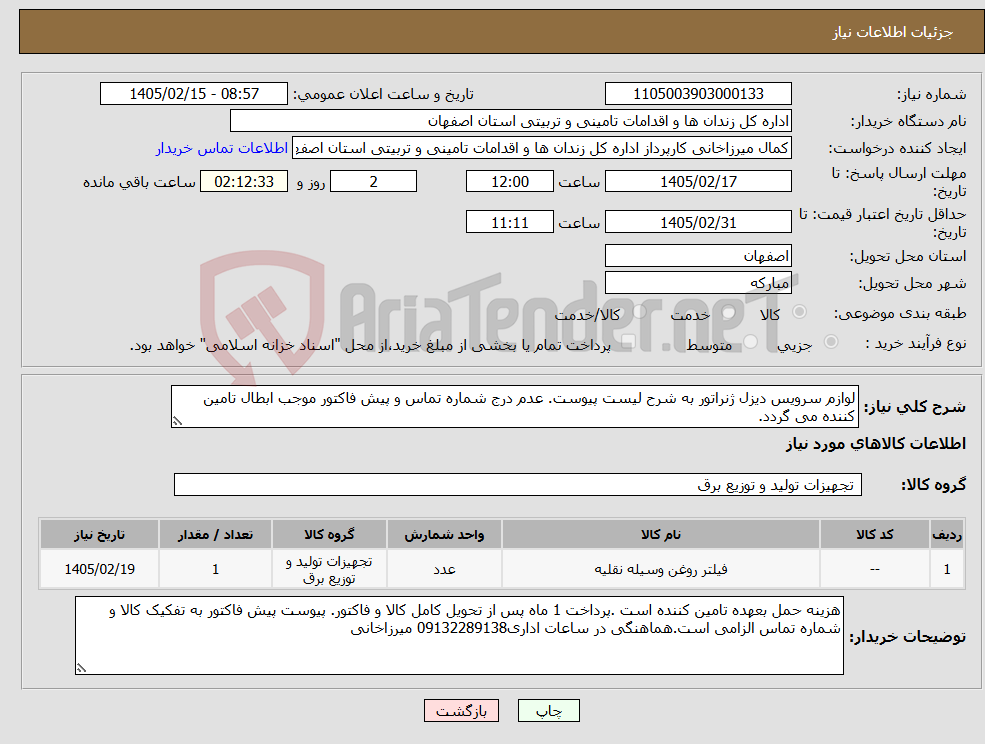Click the ایجاد کننده درخواست label
The height and width of the screenshot is (744, 985).
pos(897,149)
